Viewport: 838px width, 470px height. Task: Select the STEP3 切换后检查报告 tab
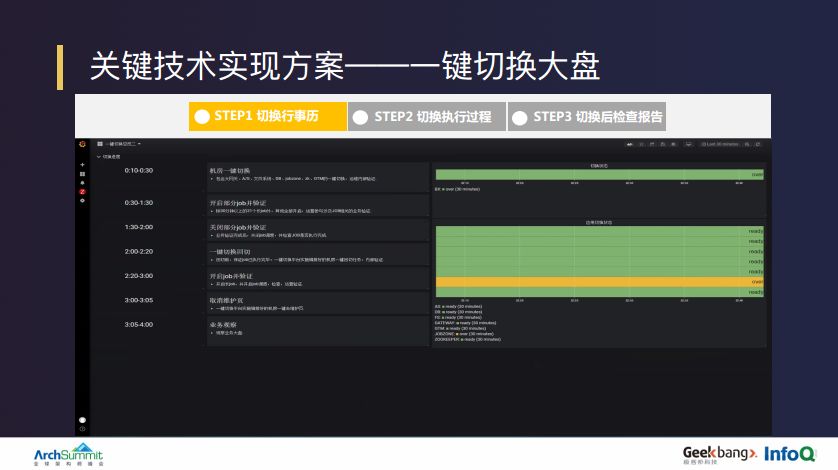pyautogui.click(x=587, y=116)
